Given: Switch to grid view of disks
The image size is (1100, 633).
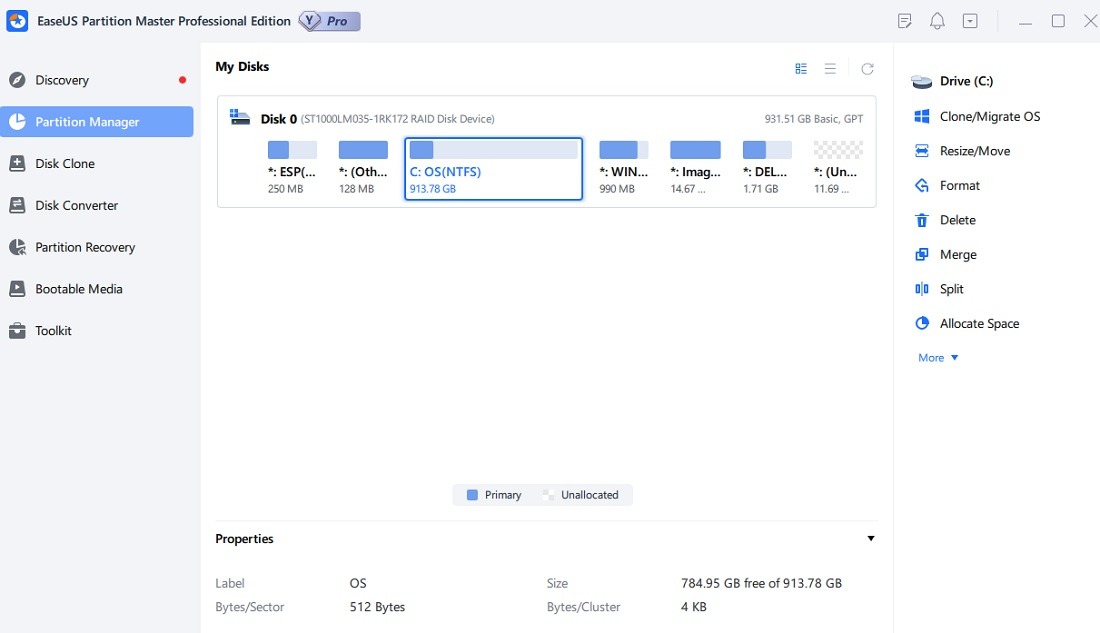Looking at the screenshot, I should tap(800, 67).
